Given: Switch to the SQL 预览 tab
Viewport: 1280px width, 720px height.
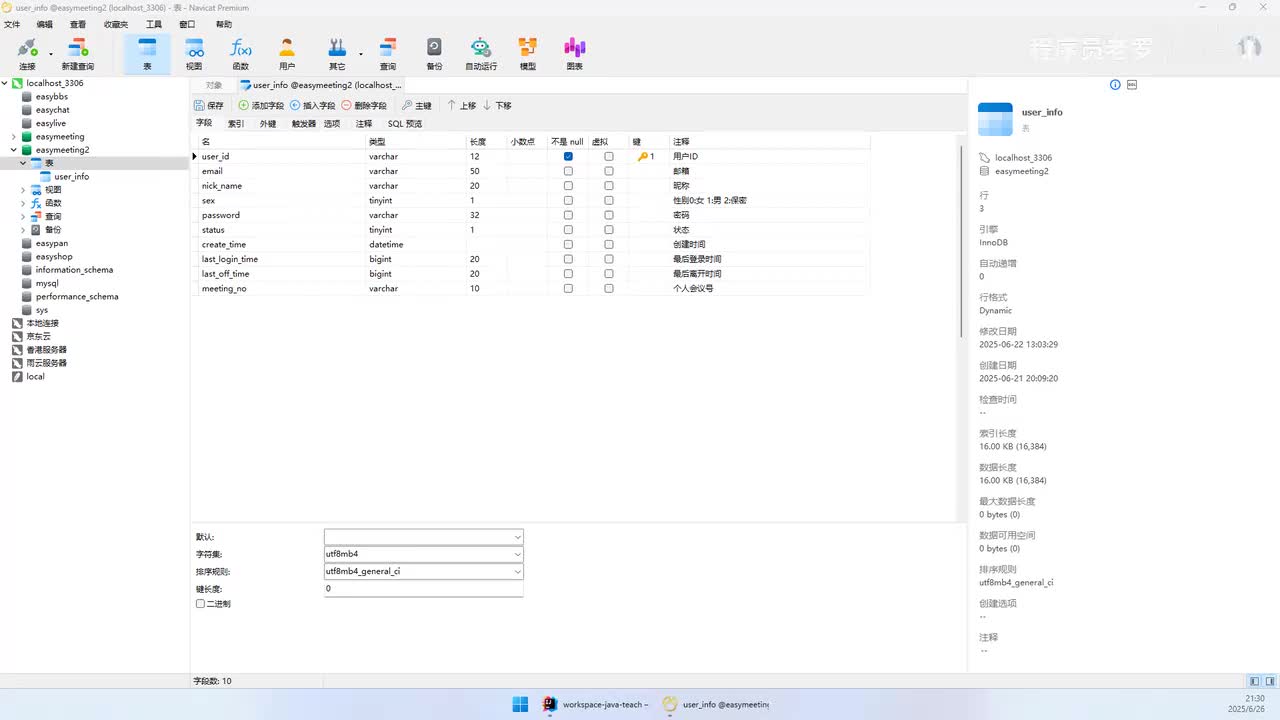Looking at the screenshot, I should pyautogui.click(x=405, y=124).
